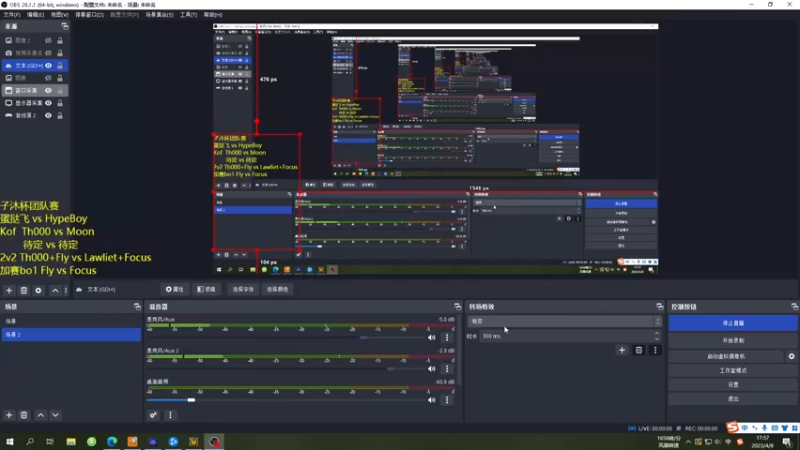Open File Explorer from the taskbar

[x=71, y=441]
